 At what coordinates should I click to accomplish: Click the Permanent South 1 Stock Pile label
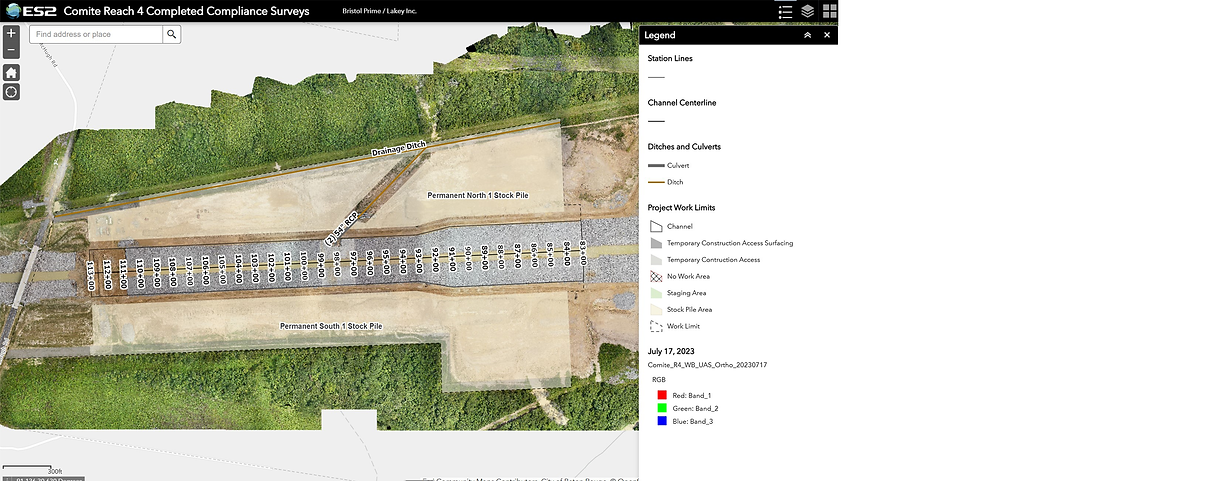pos(331,326)
